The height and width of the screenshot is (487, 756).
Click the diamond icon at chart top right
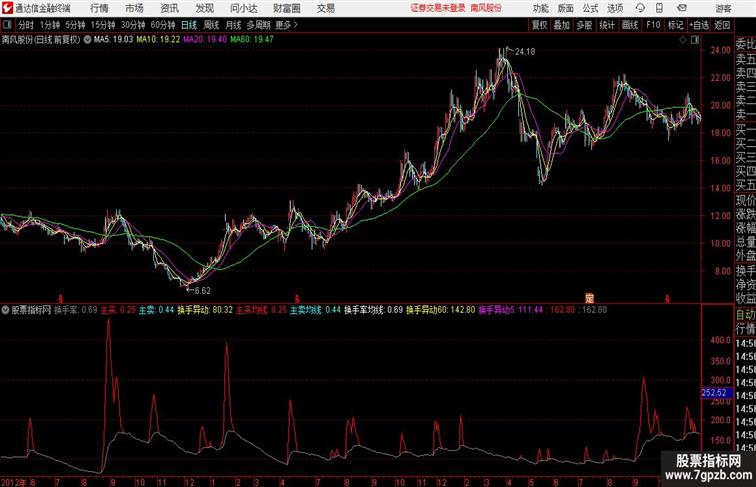tap(683, 40)
